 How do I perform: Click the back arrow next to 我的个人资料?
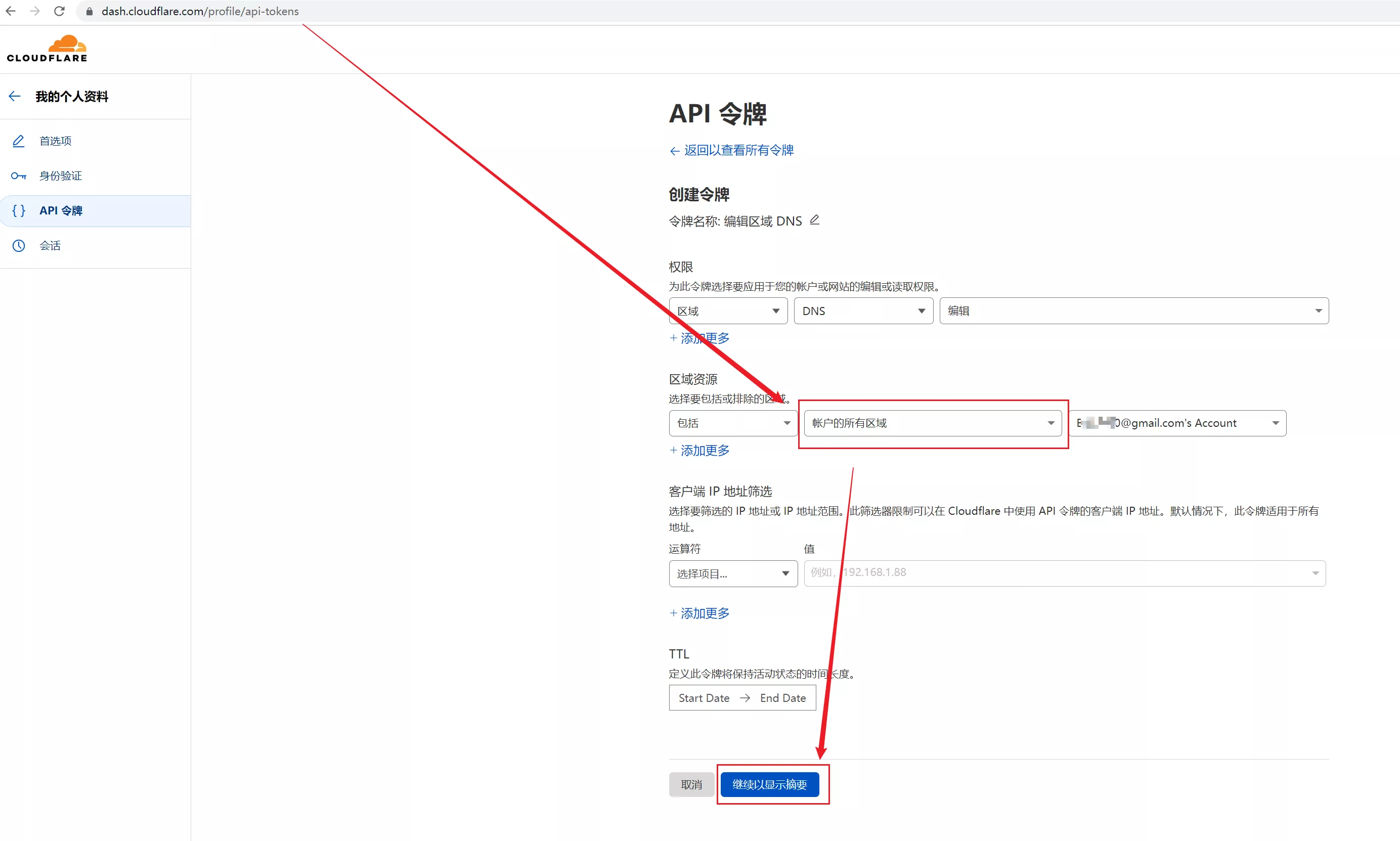[15, 97]
